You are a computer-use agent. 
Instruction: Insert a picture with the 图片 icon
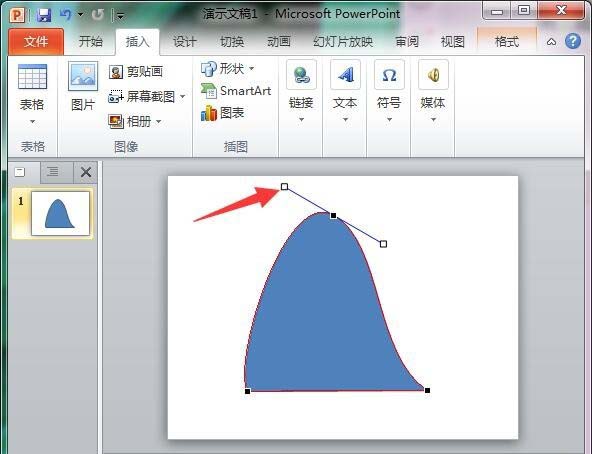83,76
